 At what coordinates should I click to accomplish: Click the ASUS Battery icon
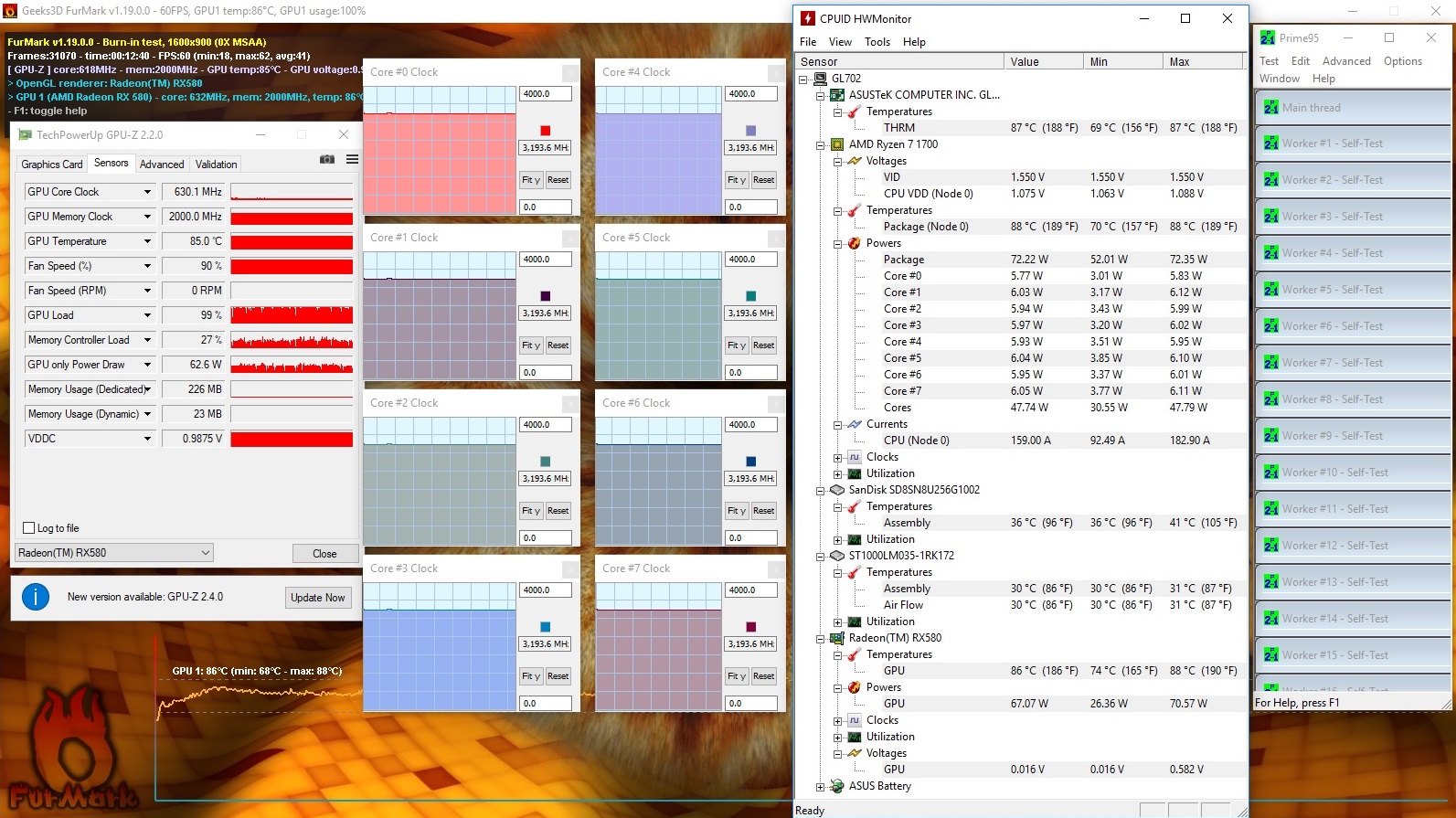pyautogui.click(x=837, y=786)
